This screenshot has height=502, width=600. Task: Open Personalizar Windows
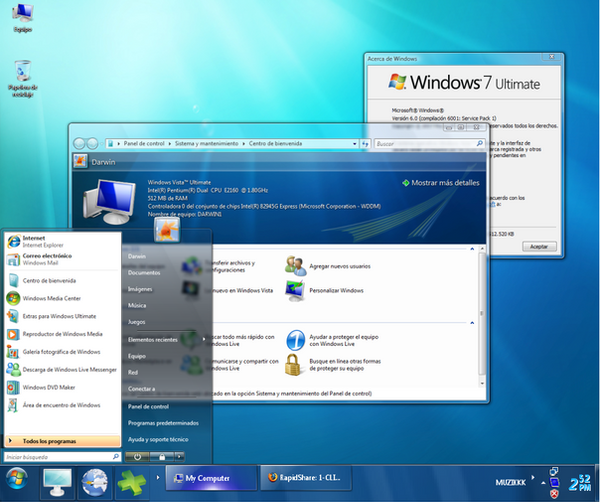[x=324, y=290]
